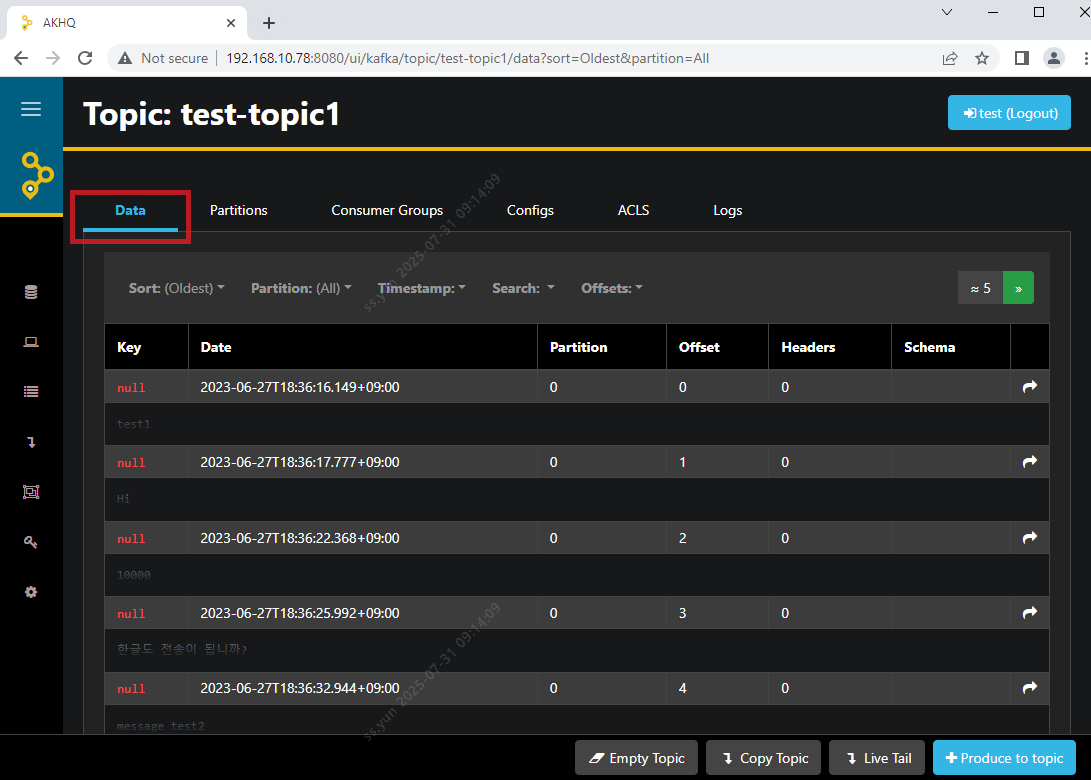
Task: Click the key ACLS sidebar icon
Action: click(x=31, y=542)
